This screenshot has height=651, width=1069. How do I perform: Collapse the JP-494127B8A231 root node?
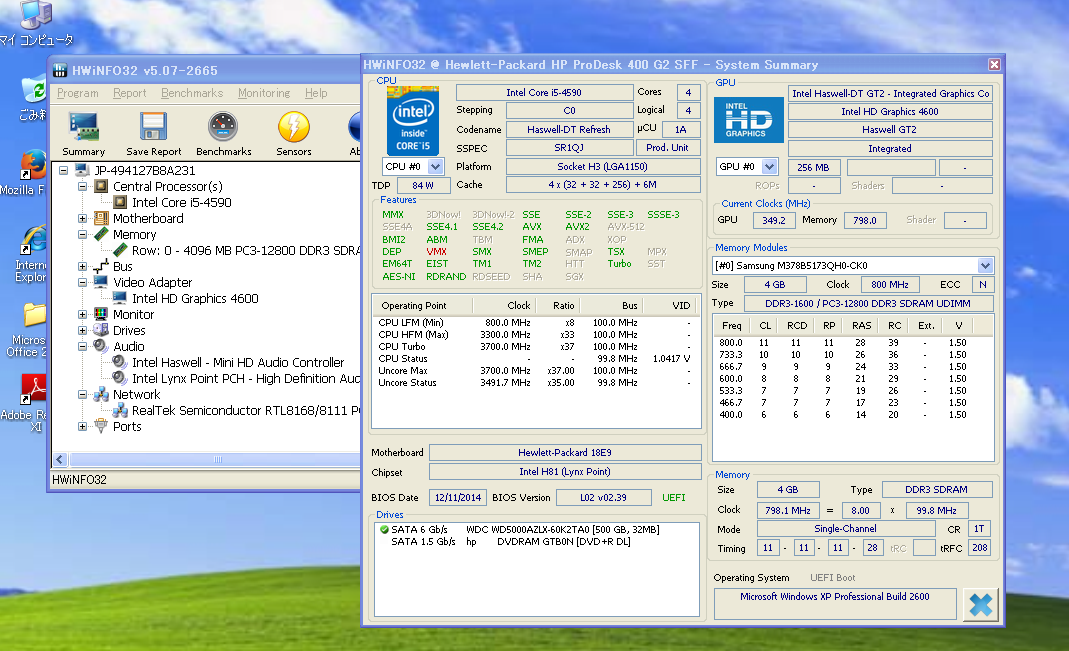(63, 170)
